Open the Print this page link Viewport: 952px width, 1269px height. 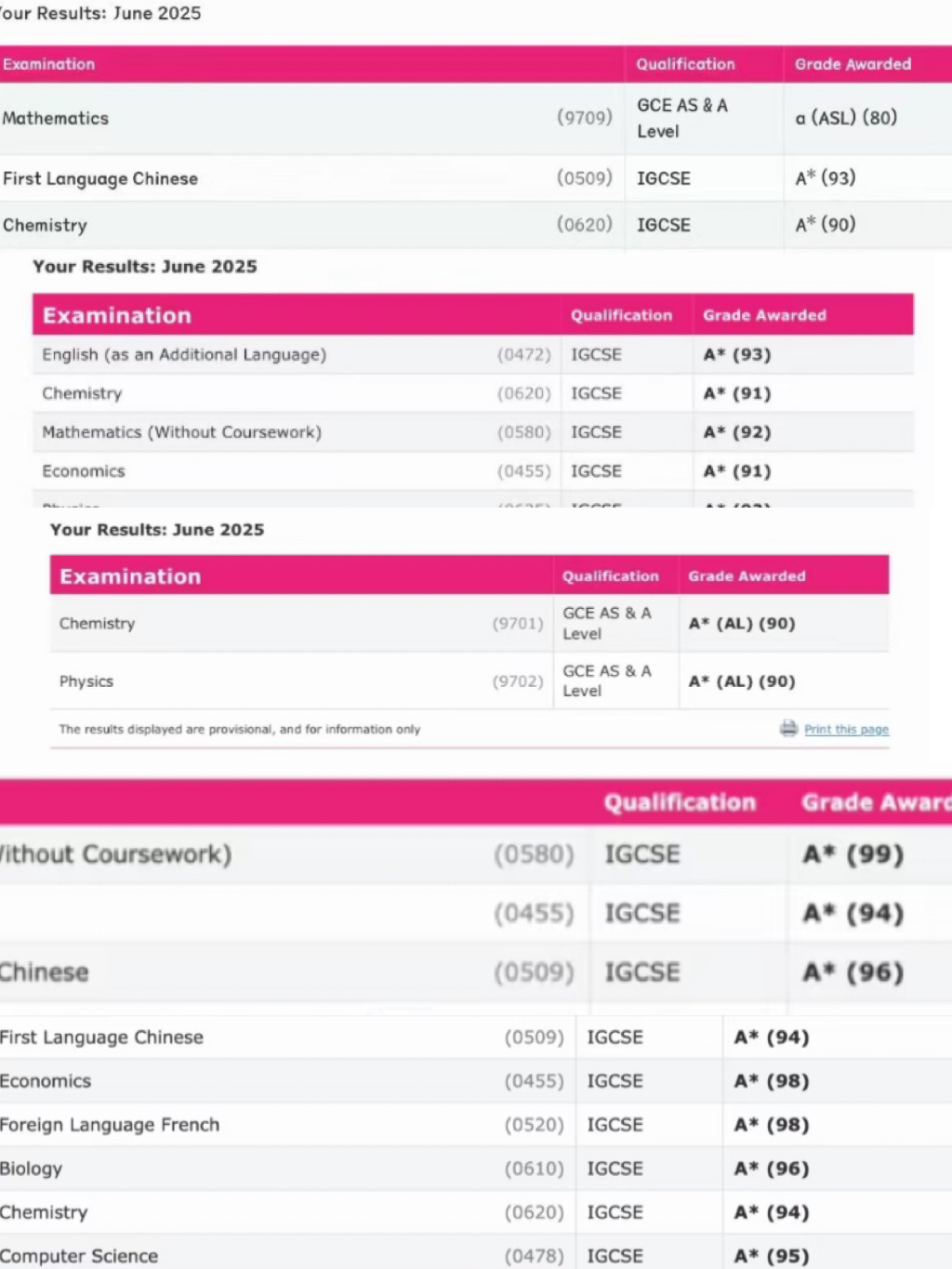point(846,730)
